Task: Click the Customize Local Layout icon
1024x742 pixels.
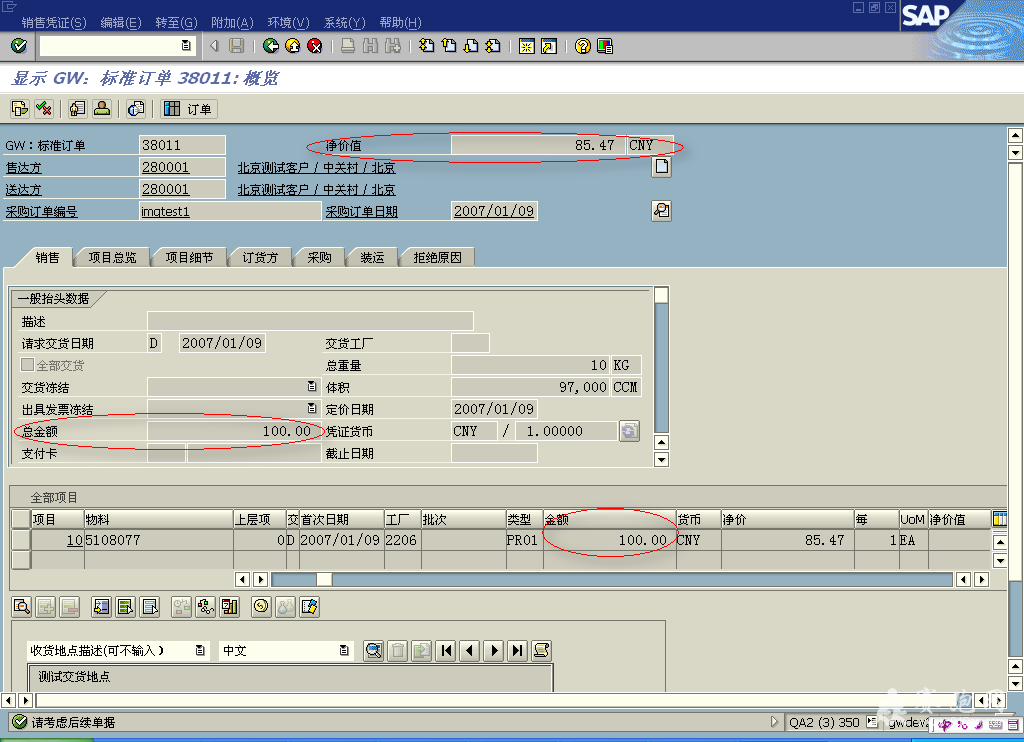Action: 605,46
